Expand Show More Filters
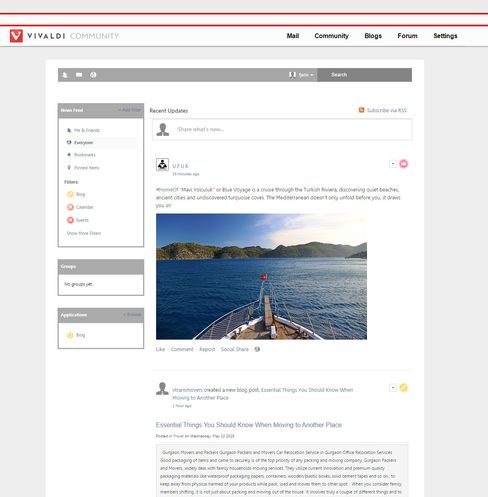The image size is (488, 497). 84,233
